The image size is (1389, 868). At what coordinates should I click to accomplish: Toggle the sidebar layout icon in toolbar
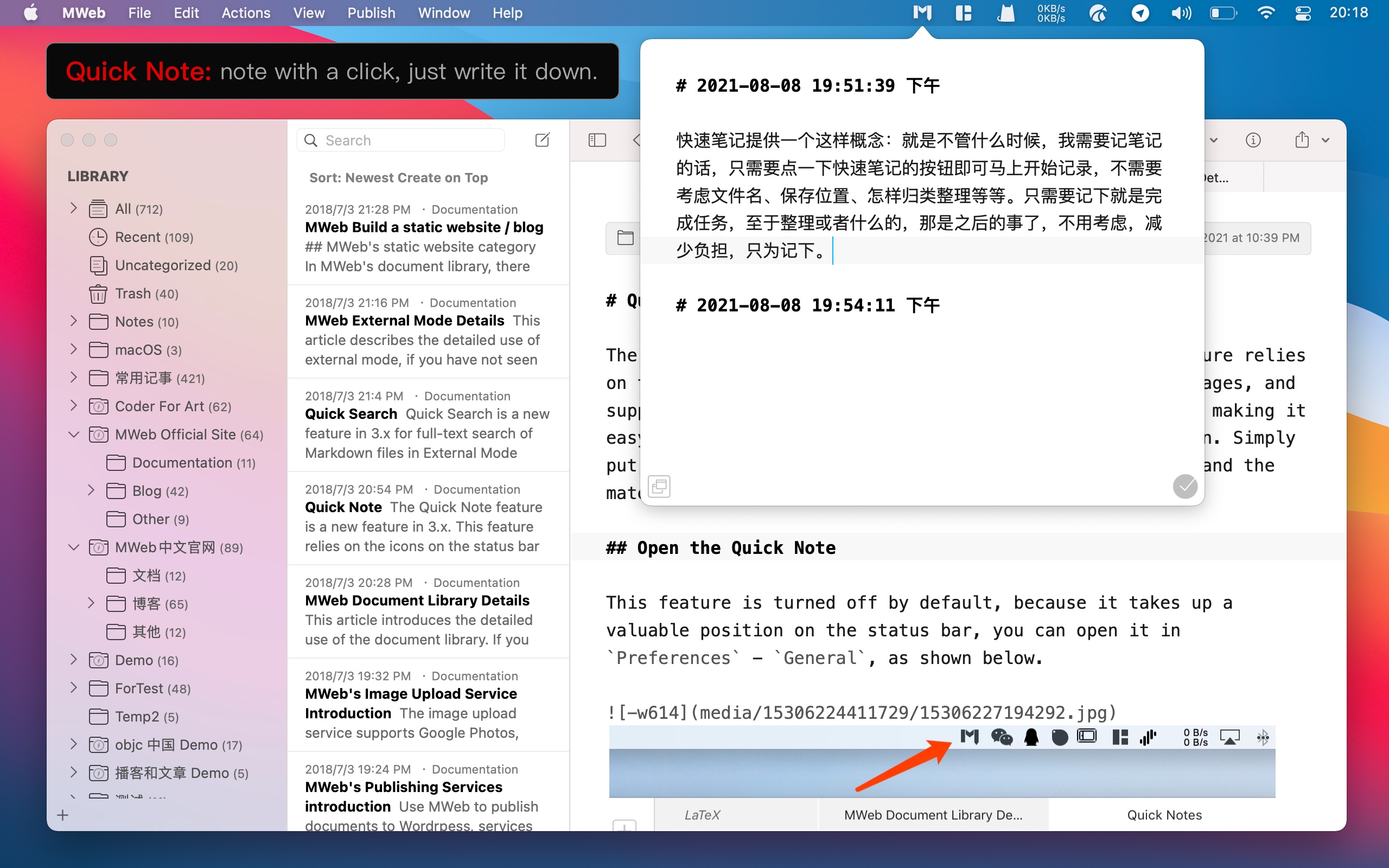pyautogui.click(x=597, y=140)
